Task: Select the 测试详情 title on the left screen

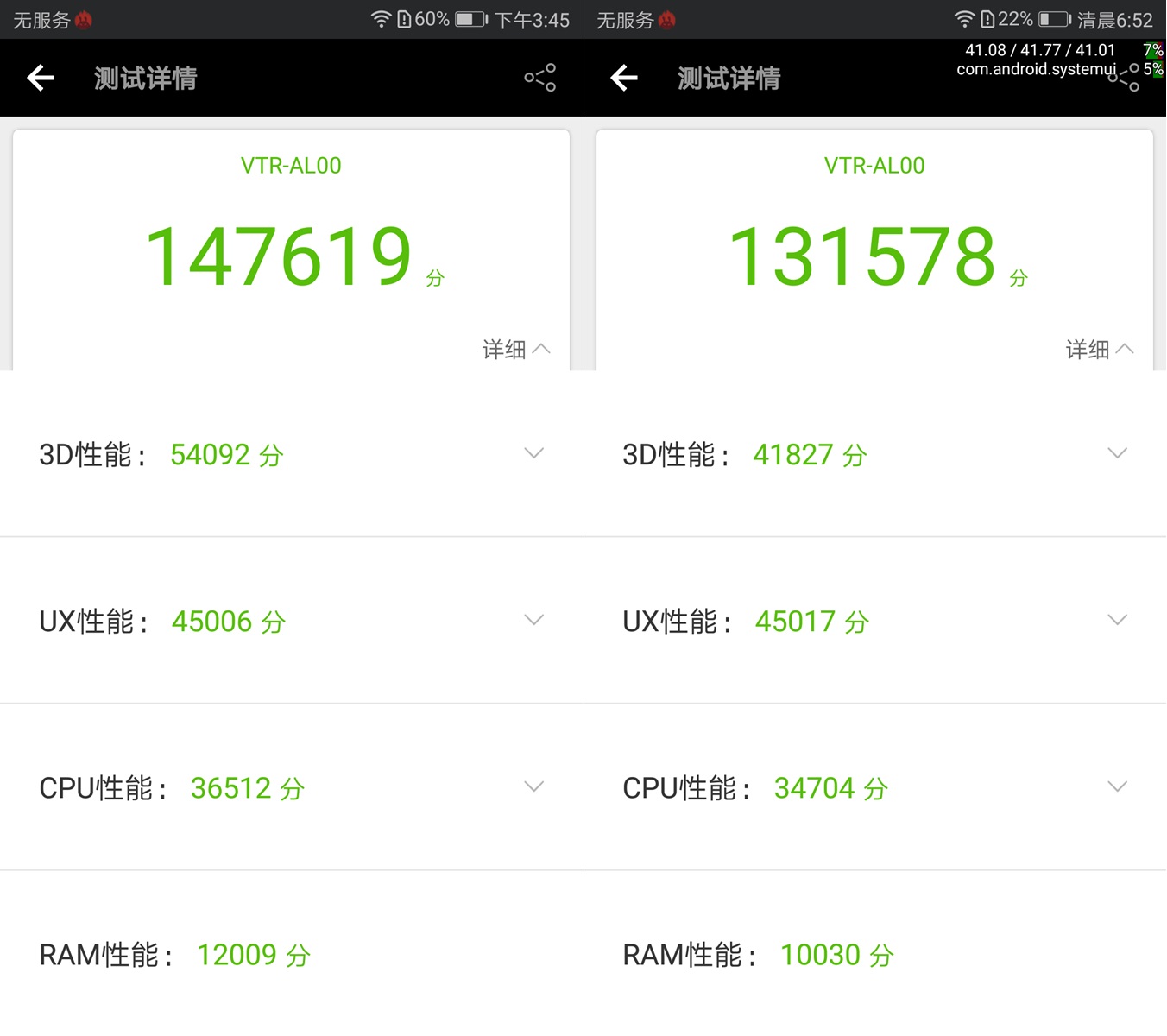Action: coord(145,78)
